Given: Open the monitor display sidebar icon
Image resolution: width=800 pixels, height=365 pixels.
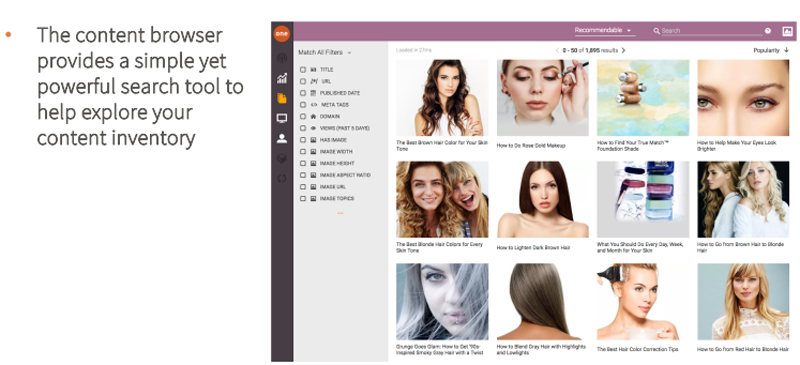Looking at the screenshot, I should coord(282,118).
